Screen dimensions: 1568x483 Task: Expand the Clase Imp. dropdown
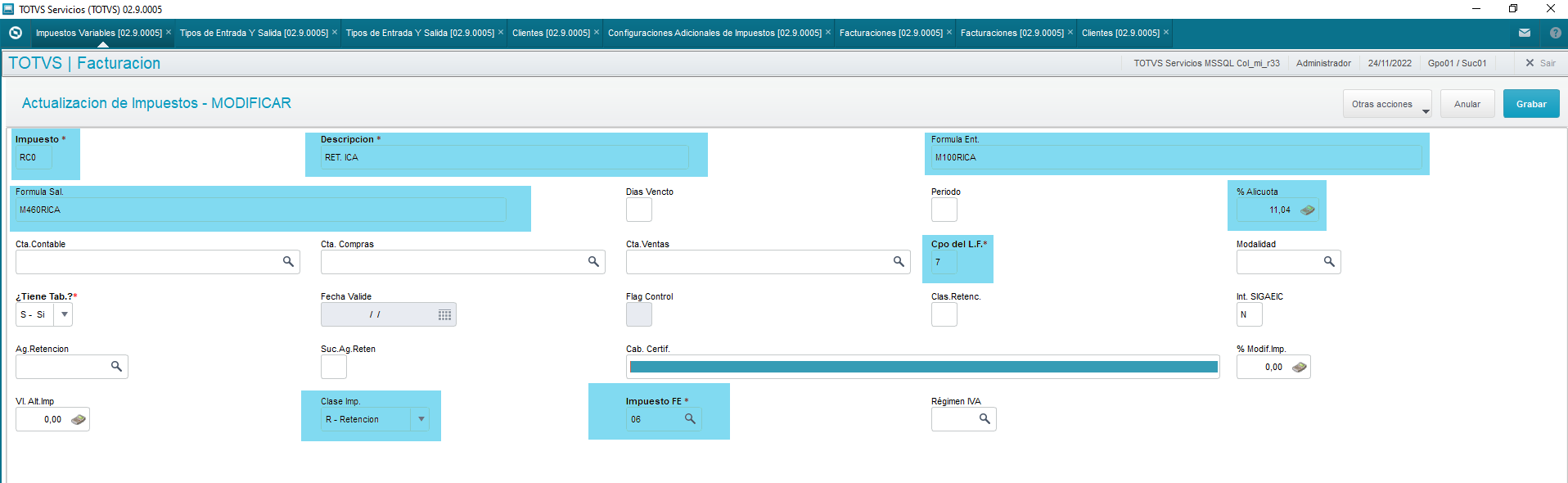point(421,419)
